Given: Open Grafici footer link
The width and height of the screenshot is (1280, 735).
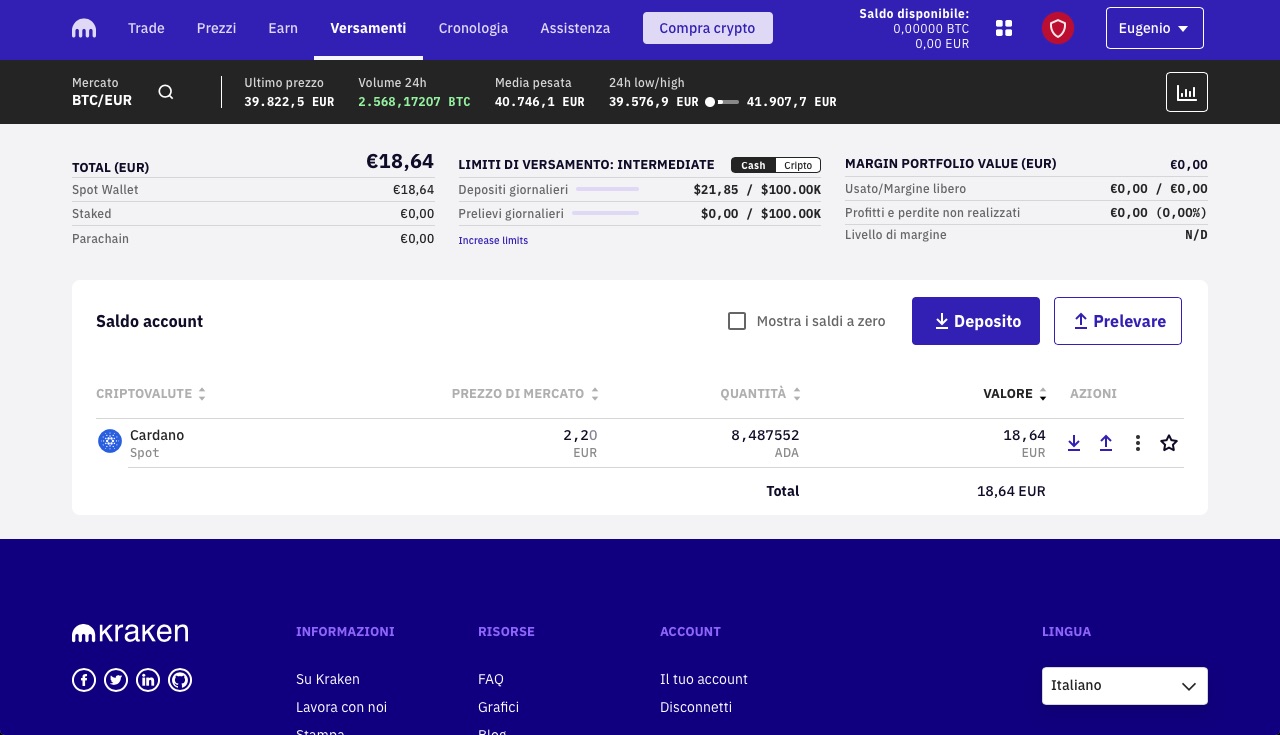Looking at the screenshot, I should point(498,707).
